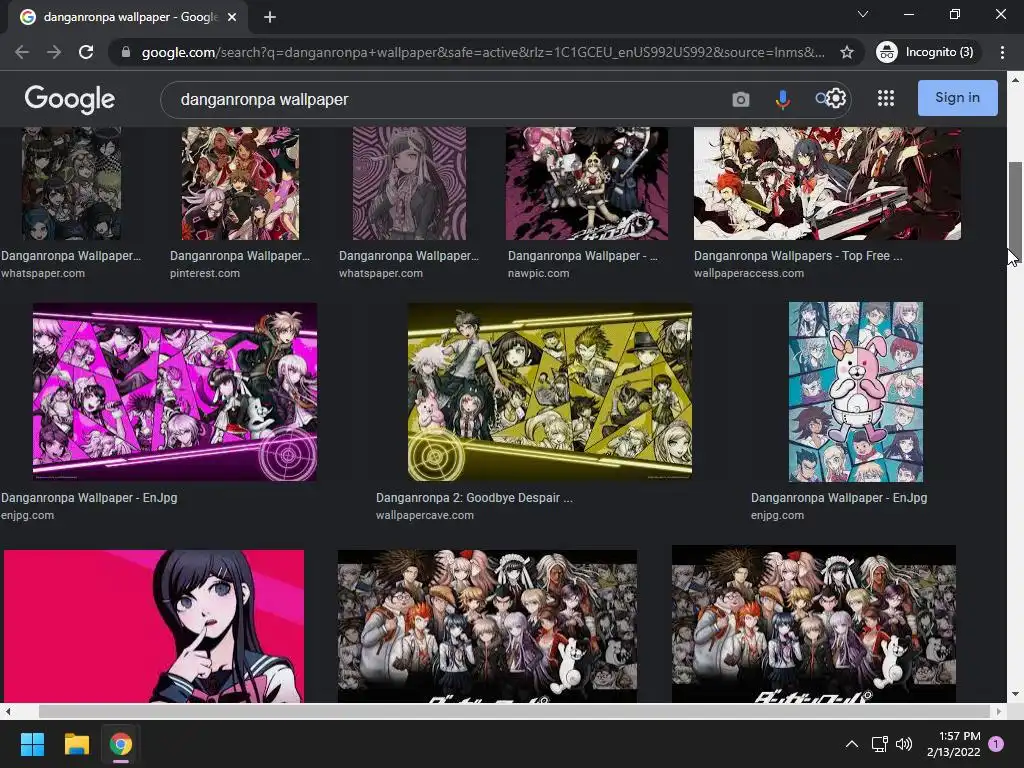Click the vertical scrollbar down arrow
This screenshot has width=1024, height=768.
pos(1014,694)
